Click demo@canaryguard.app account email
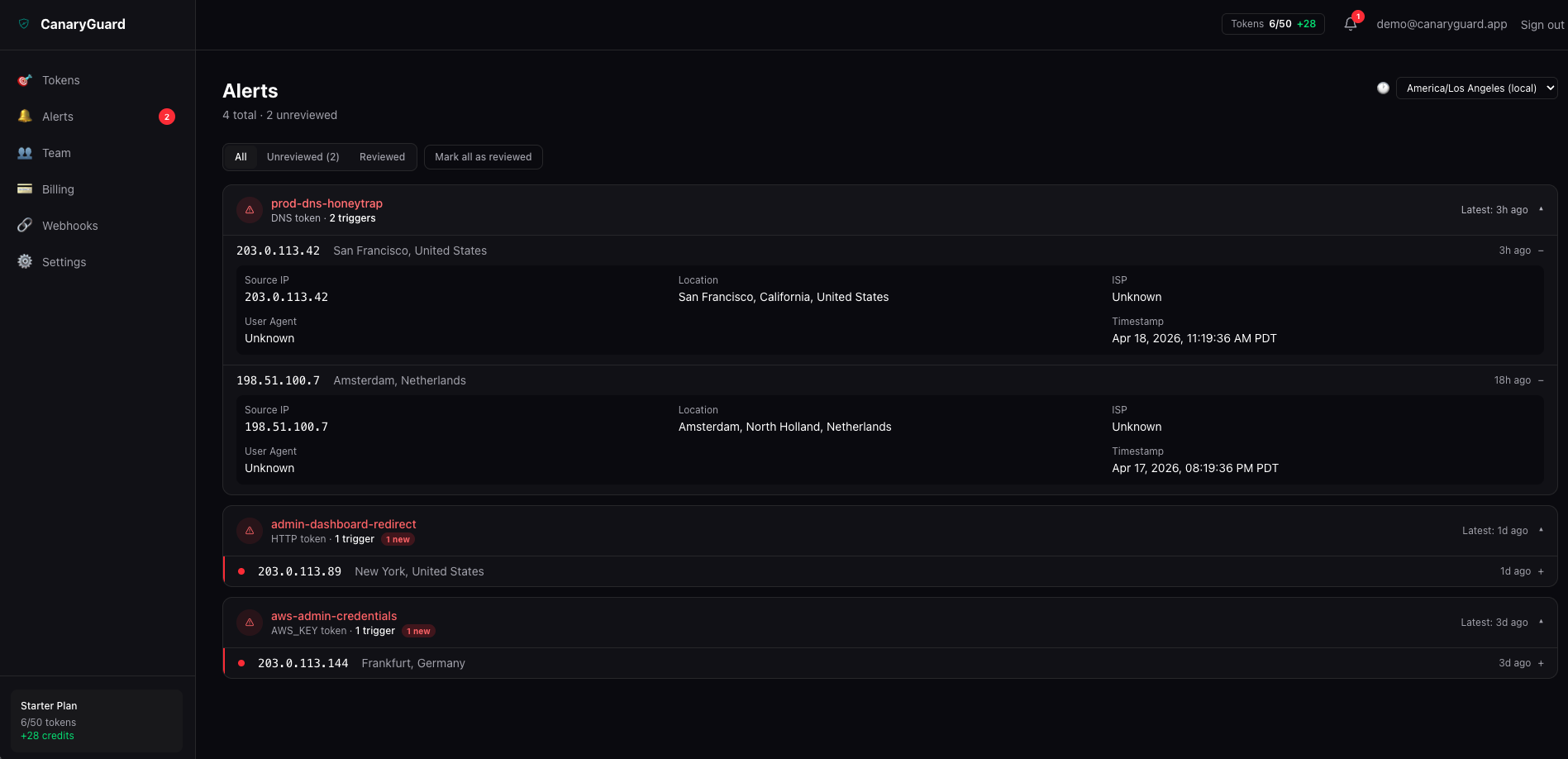 [1442, 24]
